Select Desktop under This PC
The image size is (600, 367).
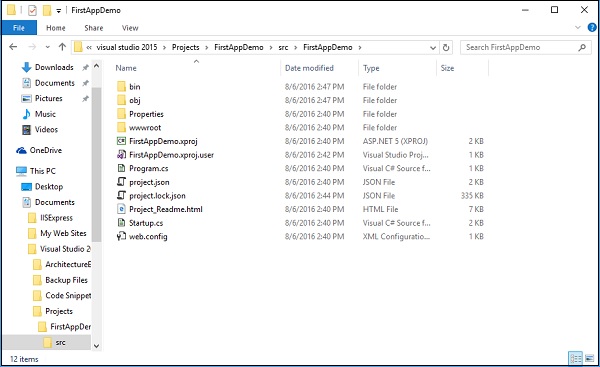pyautogui.click(x=42, y=187)
